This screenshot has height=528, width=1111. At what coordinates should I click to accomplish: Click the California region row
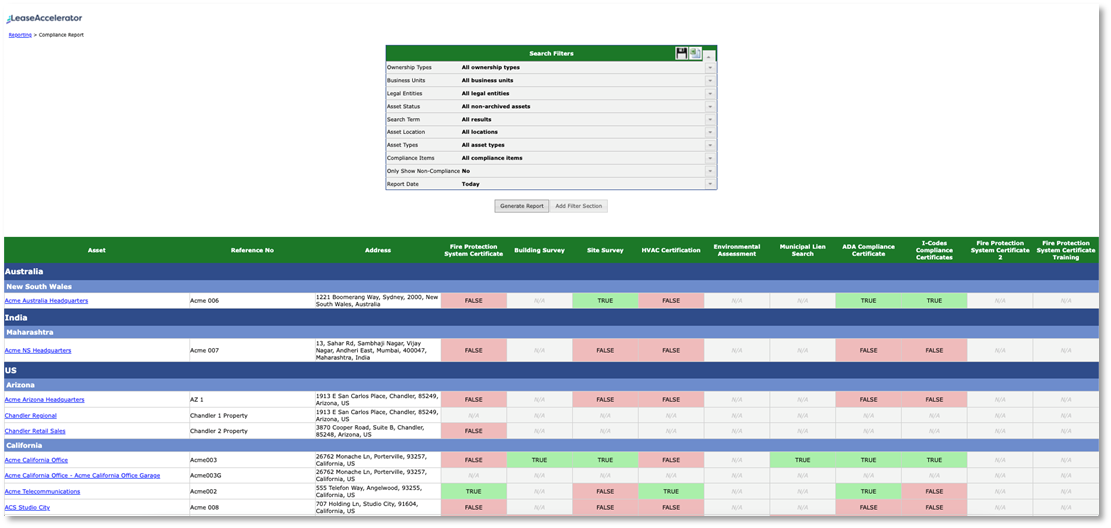[x=551, y=445]
